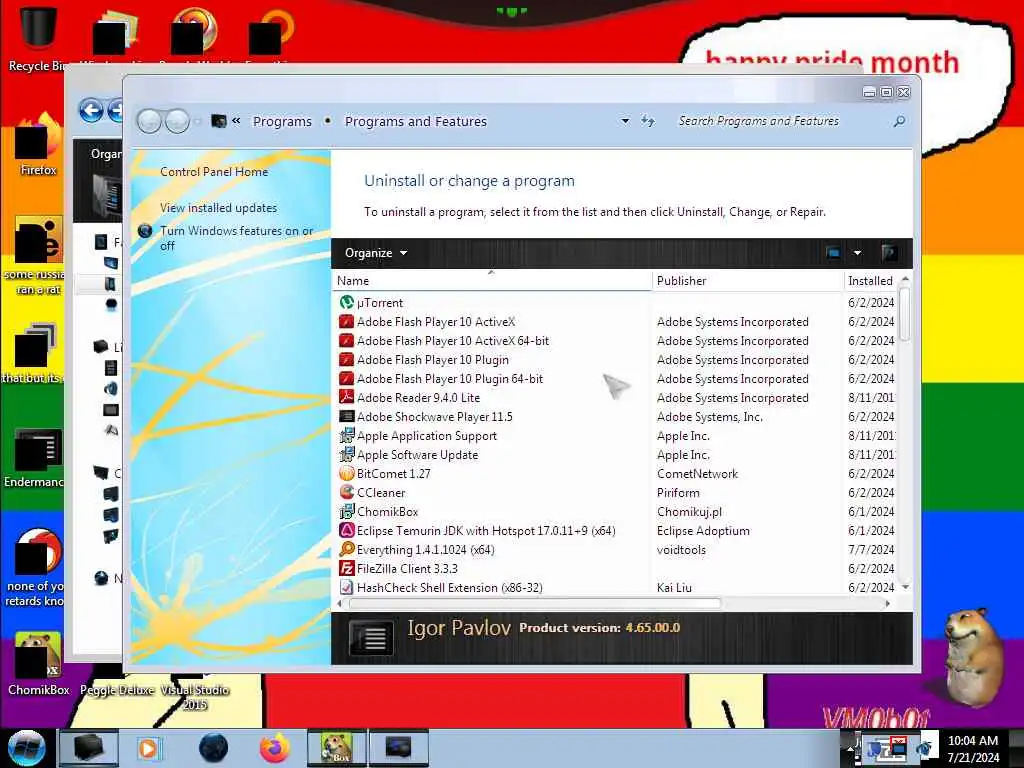
Task: Click the Eclipse Temurin JDK icon
Action: point(346,530)
